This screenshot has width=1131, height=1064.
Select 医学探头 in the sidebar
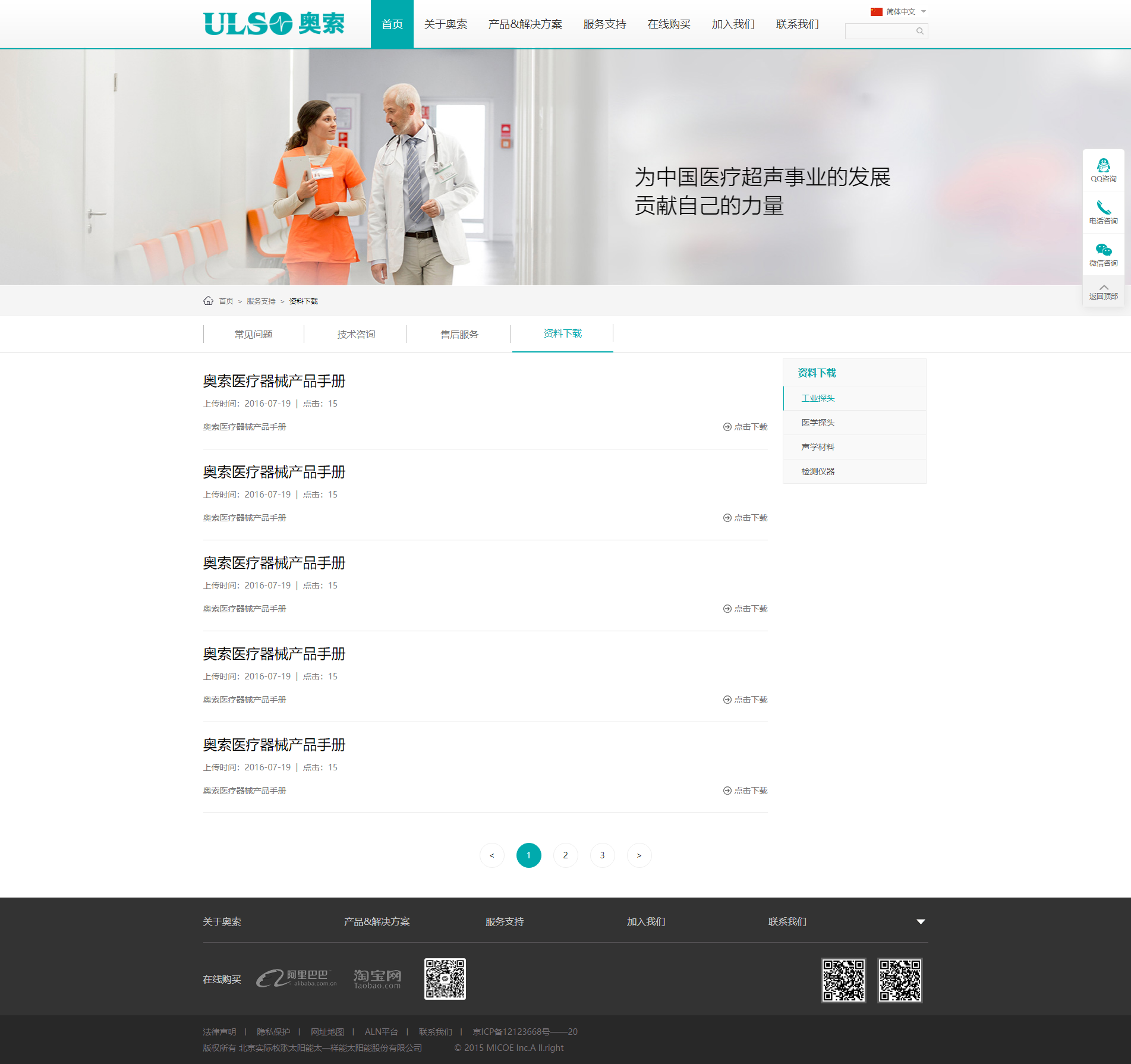pyautogui.click(x=818, y=423)
